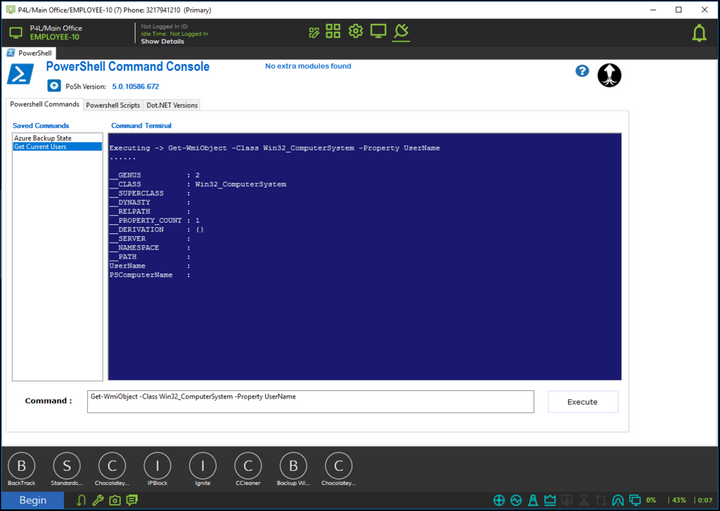Image resolution: width=720 pixels, height=511 pixels.
Task: Click the camera screenshot icon
Action: [115, 500]
